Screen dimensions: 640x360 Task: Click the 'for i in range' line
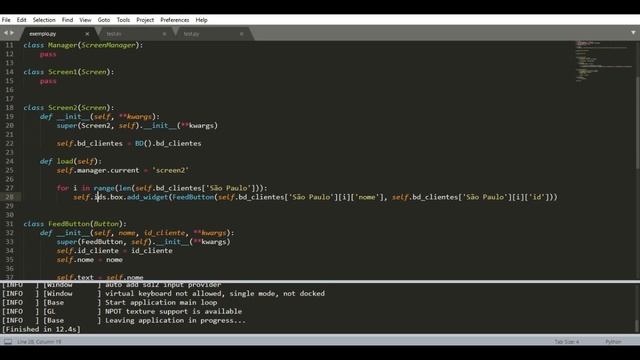(x=162, y=188)
